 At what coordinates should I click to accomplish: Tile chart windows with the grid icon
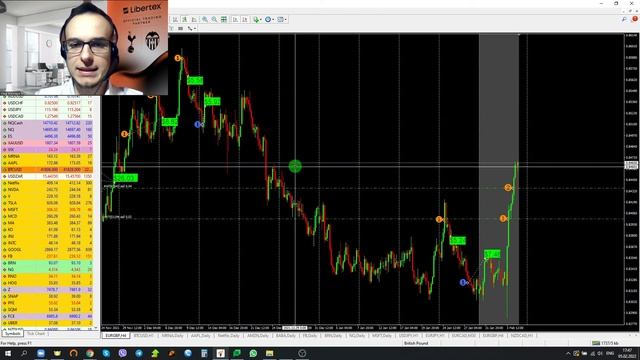(224, 20)
